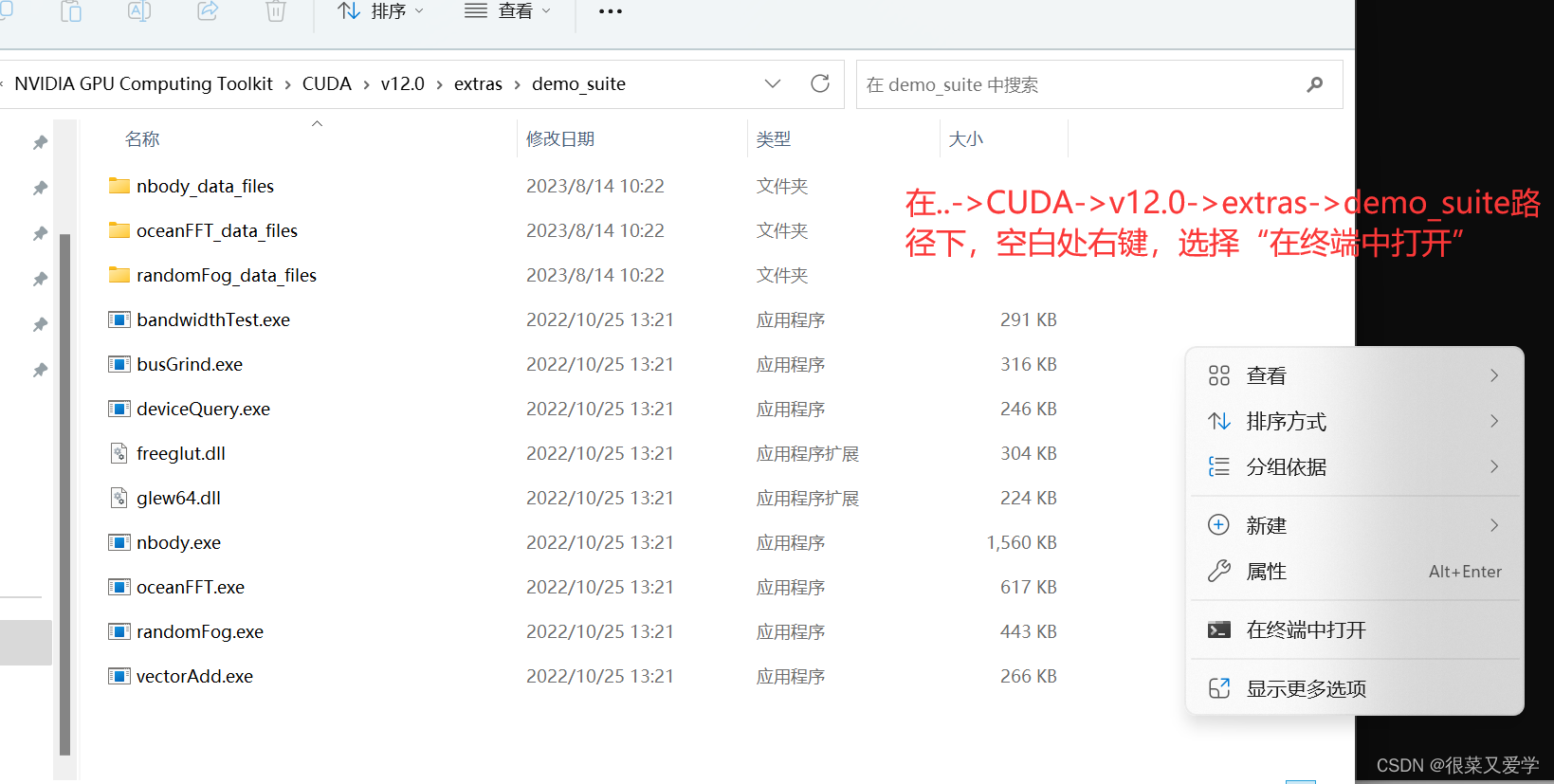1554x784 pixels.
Task: Select busGrind.exe application icon
Action: 119,364
